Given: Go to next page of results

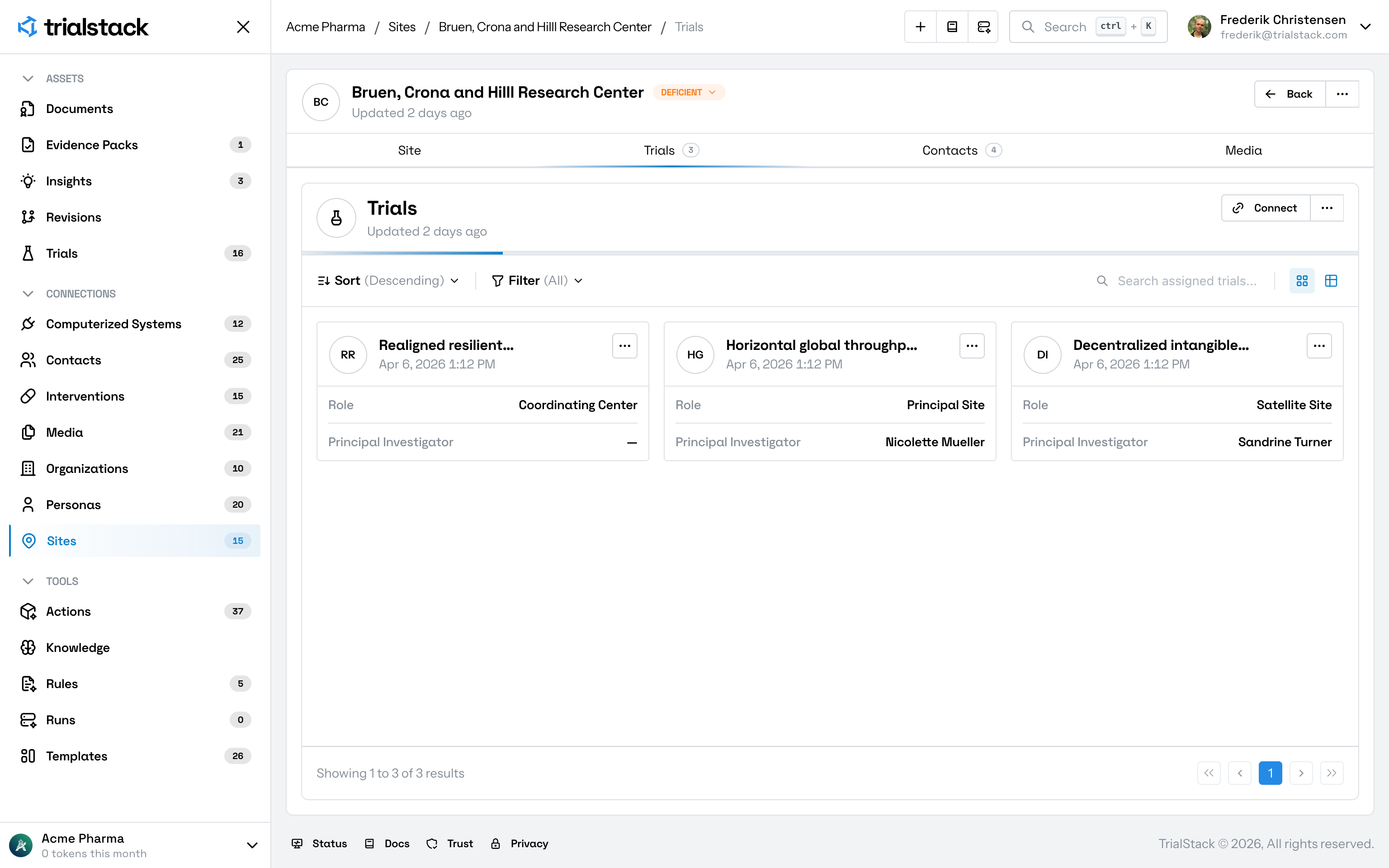Looking at the screenshot, I should click(x=1301, y=773).
